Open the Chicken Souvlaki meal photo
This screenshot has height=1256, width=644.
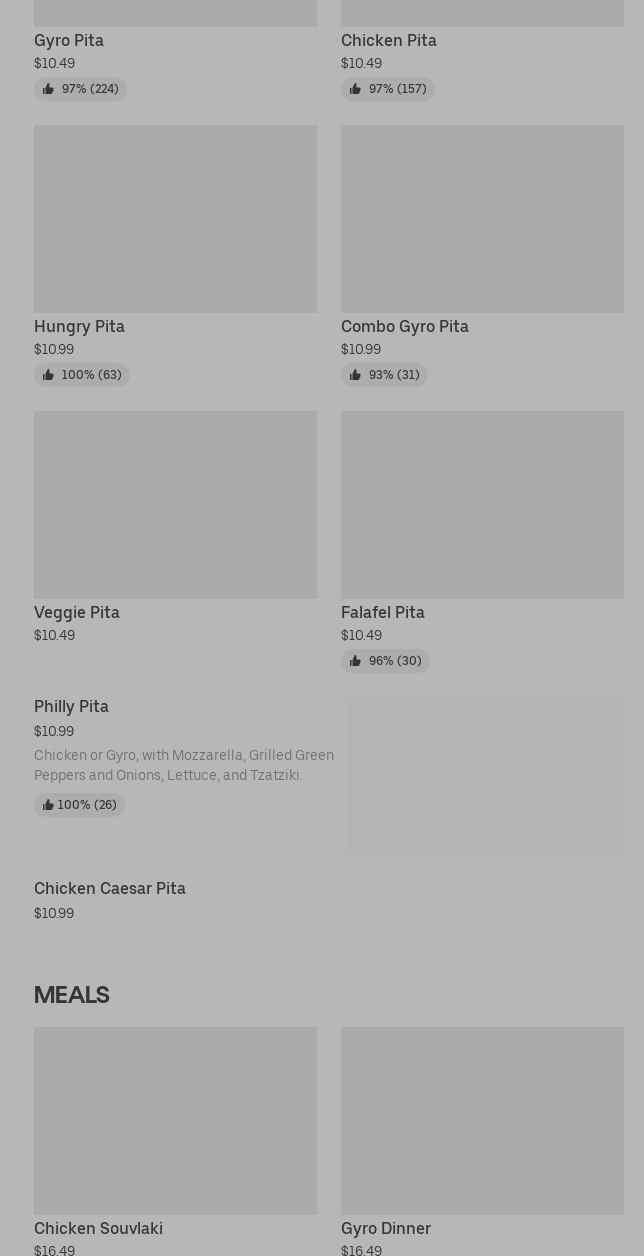pyautogui.click(x=175, y=1120)
